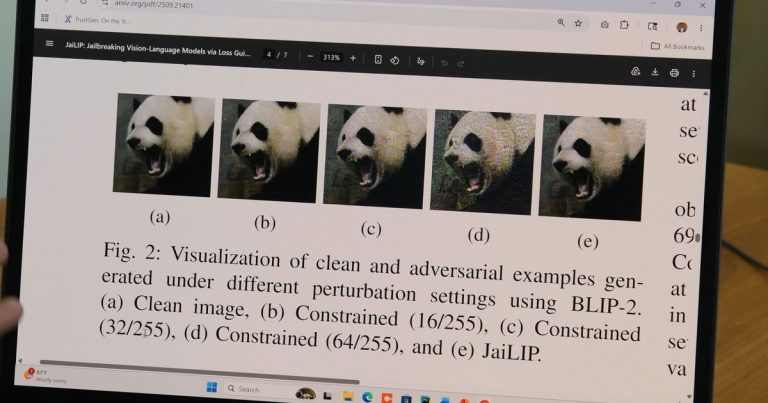Click the 'BLIP-2.' text in caption
The image size is (768, 403).
(605, 306)
